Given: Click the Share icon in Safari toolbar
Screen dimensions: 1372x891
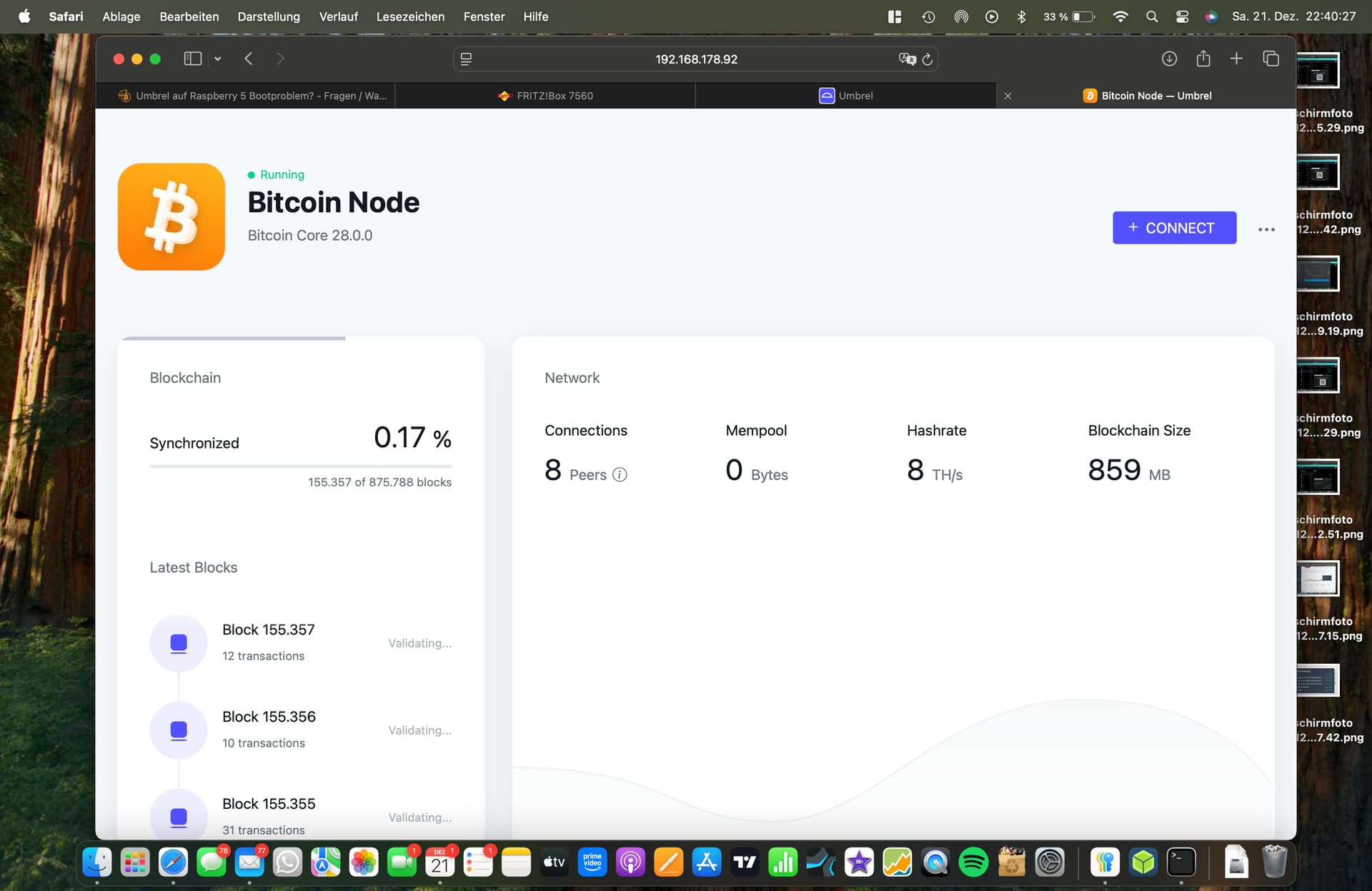Looking at the screenshot, I should [1203, 59].
